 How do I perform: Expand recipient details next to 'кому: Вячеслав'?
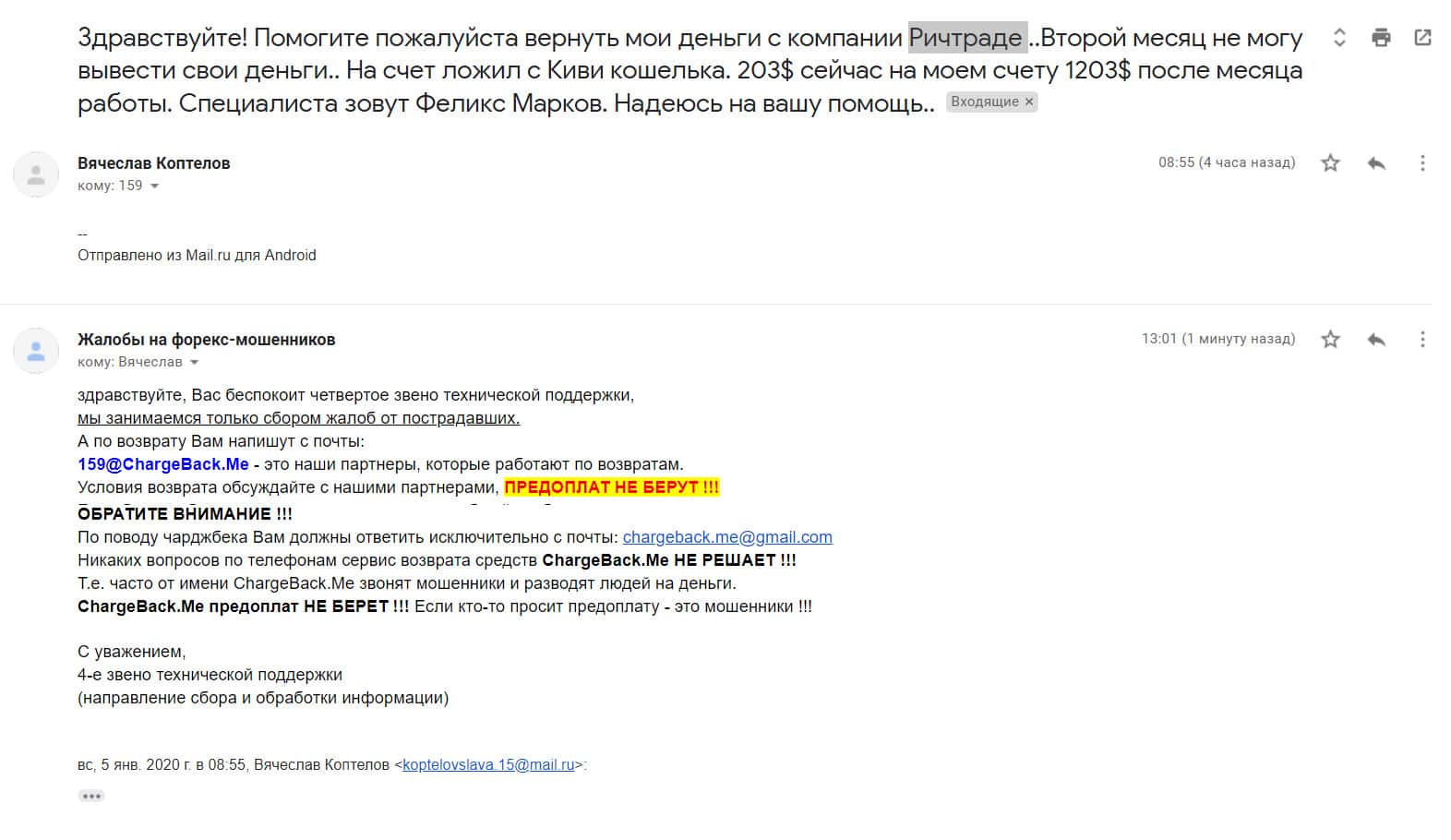(194, 363)
